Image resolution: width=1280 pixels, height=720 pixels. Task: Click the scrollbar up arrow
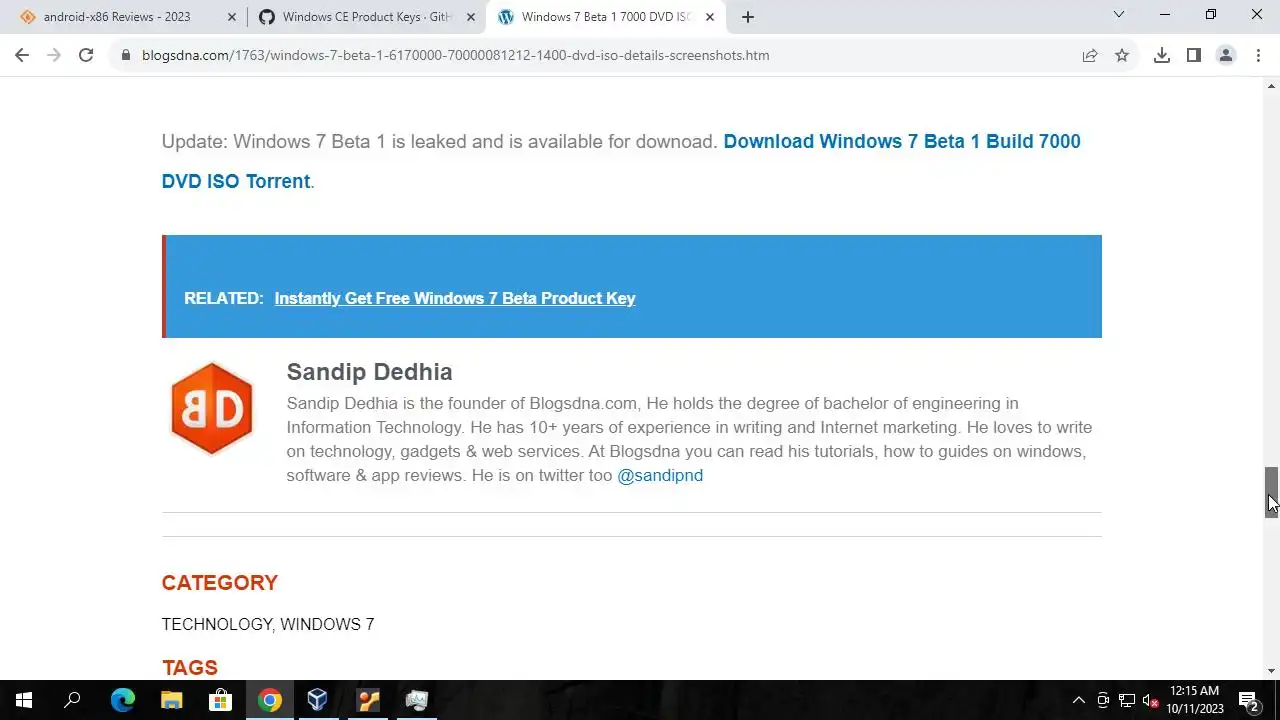click(1271, 86)
